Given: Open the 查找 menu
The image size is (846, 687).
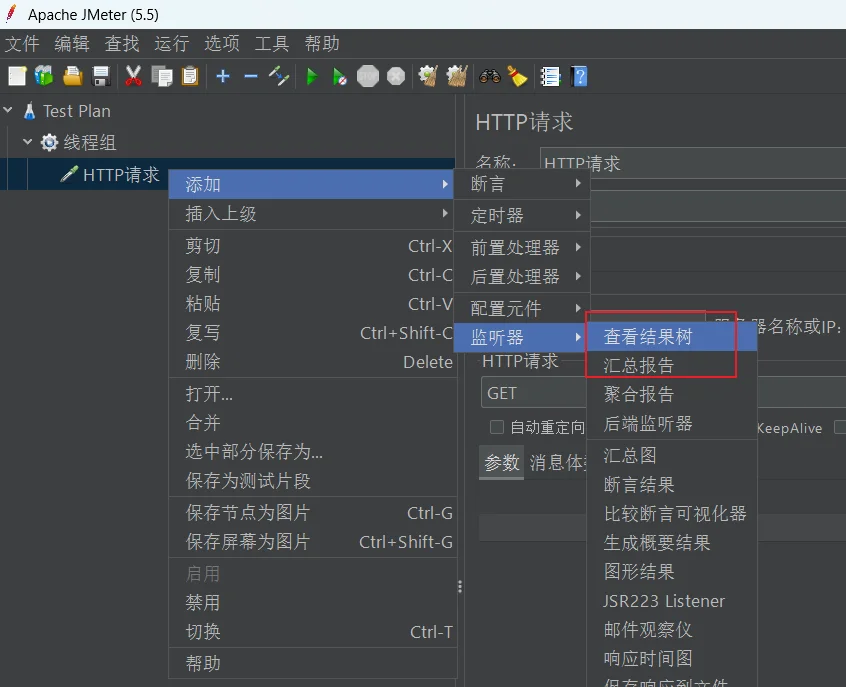Looking at the screenshot, I should pos(122,43).
